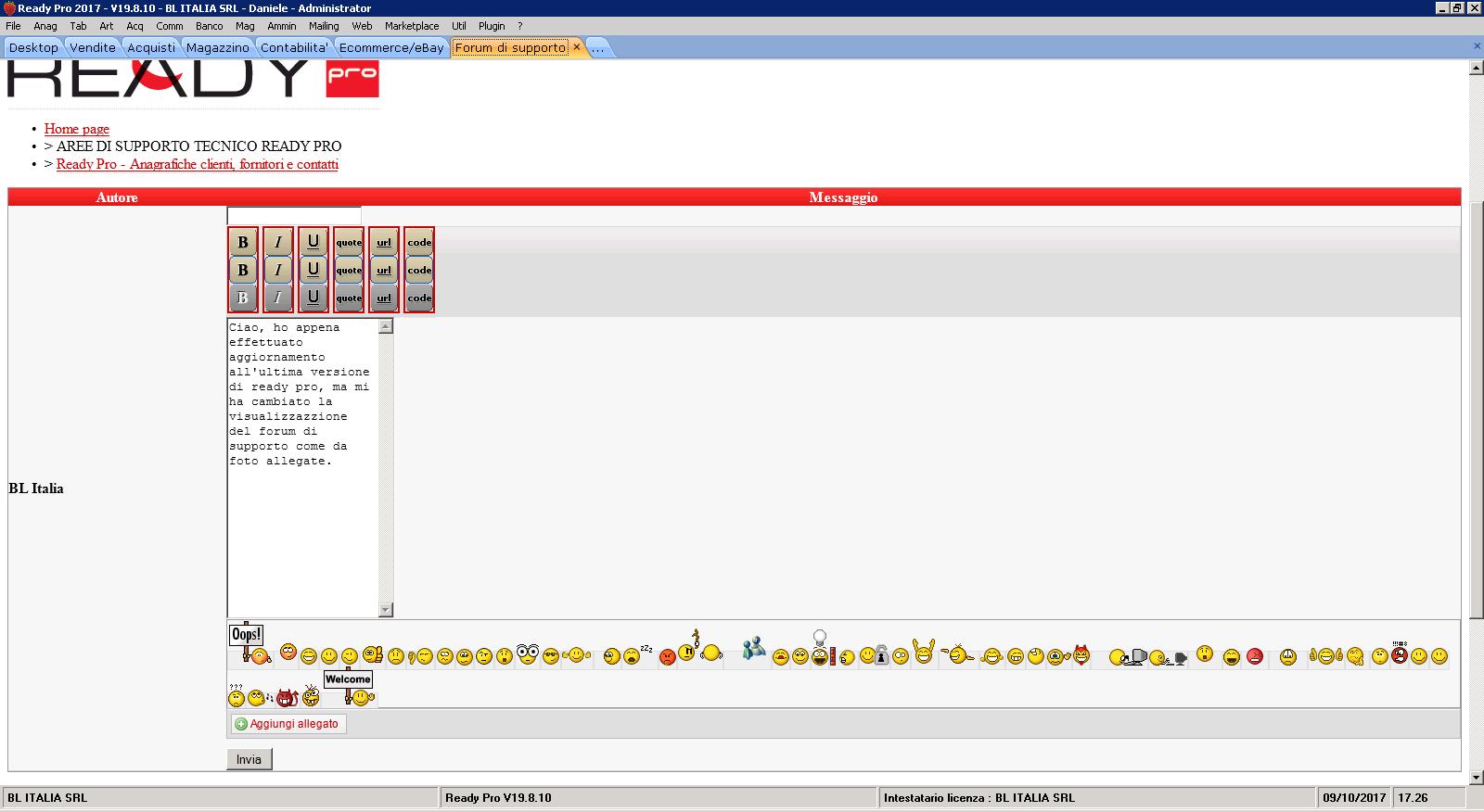Insert the big googly-eyes smiley
Image resolution: width=1484 pixels, height=812 pixels.
point(528,654)
